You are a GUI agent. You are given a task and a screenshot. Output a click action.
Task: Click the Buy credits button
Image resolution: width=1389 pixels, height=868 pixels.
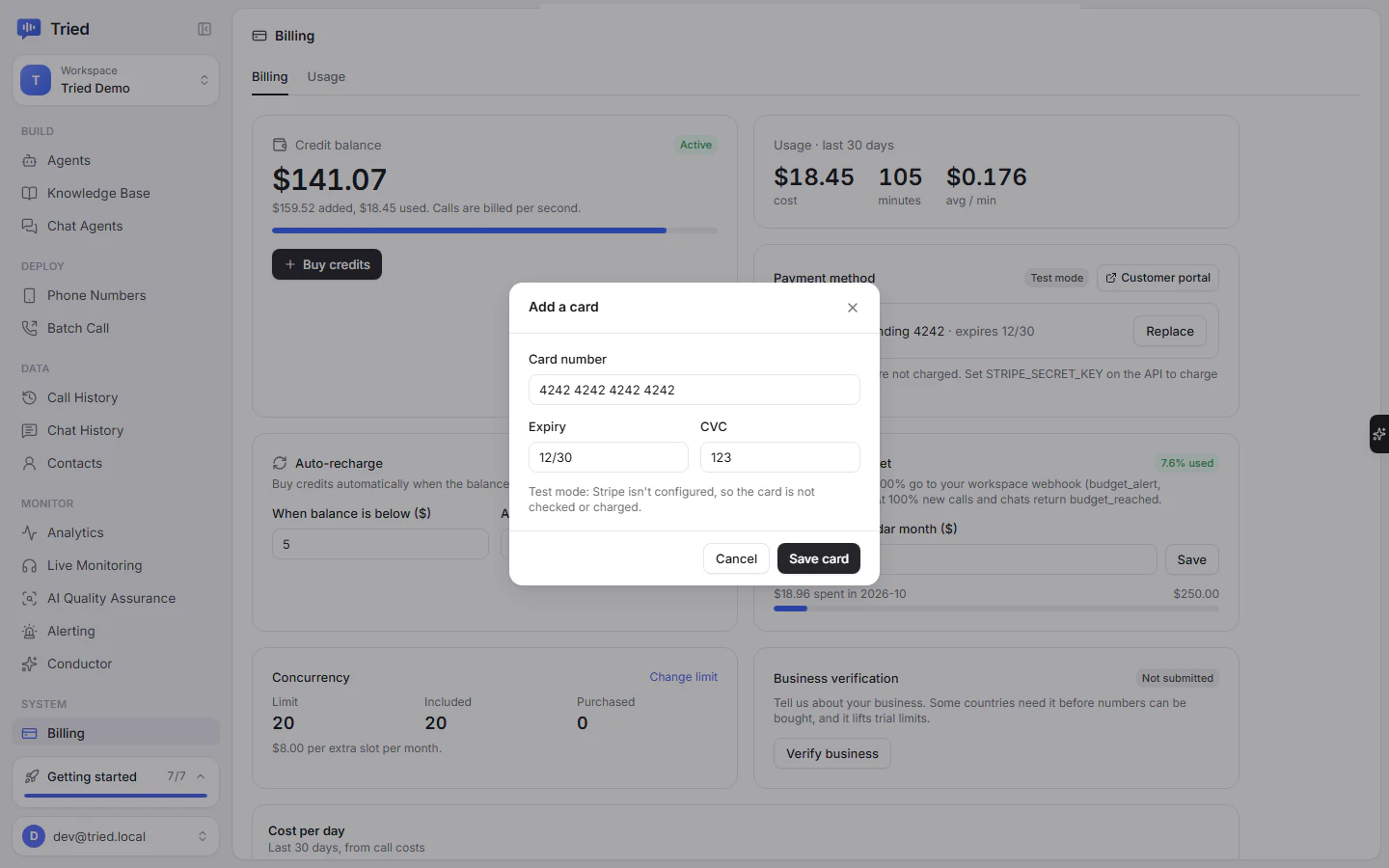click(327, 265)
